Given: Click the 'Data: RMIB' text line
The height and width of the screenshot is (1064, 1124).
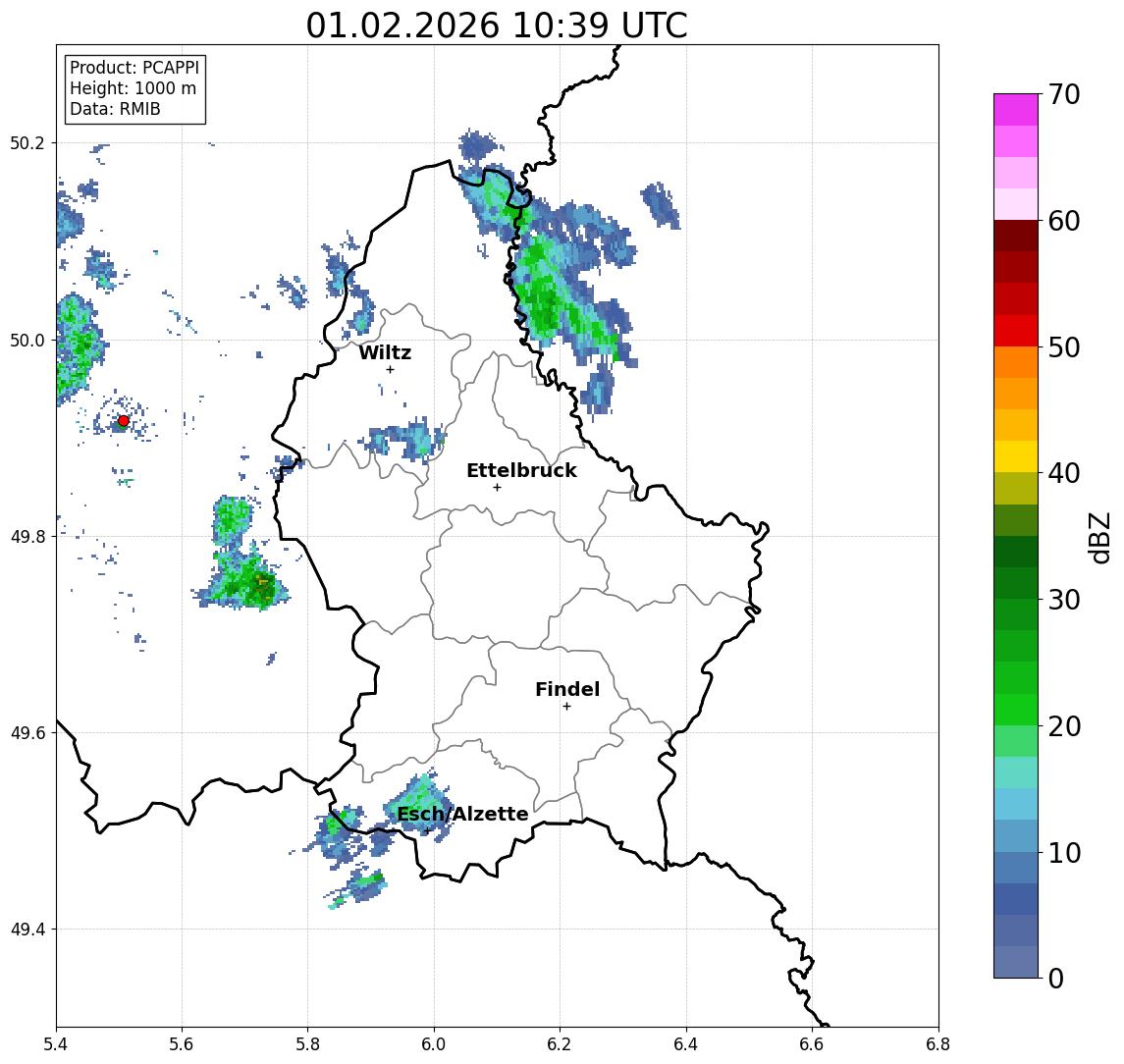Looking at the screenshot, I should pyautogui.click(x=115, y=109).
